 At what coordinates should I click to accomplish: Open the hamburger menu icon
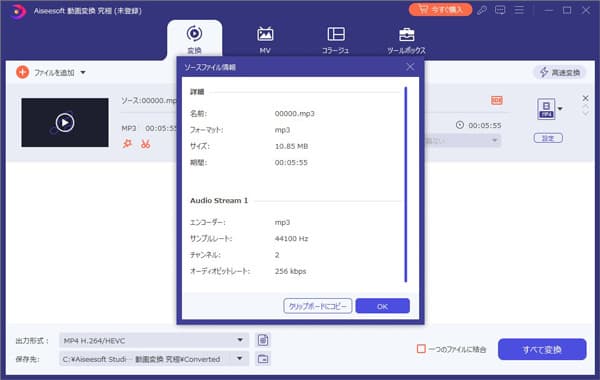[519, 10]
